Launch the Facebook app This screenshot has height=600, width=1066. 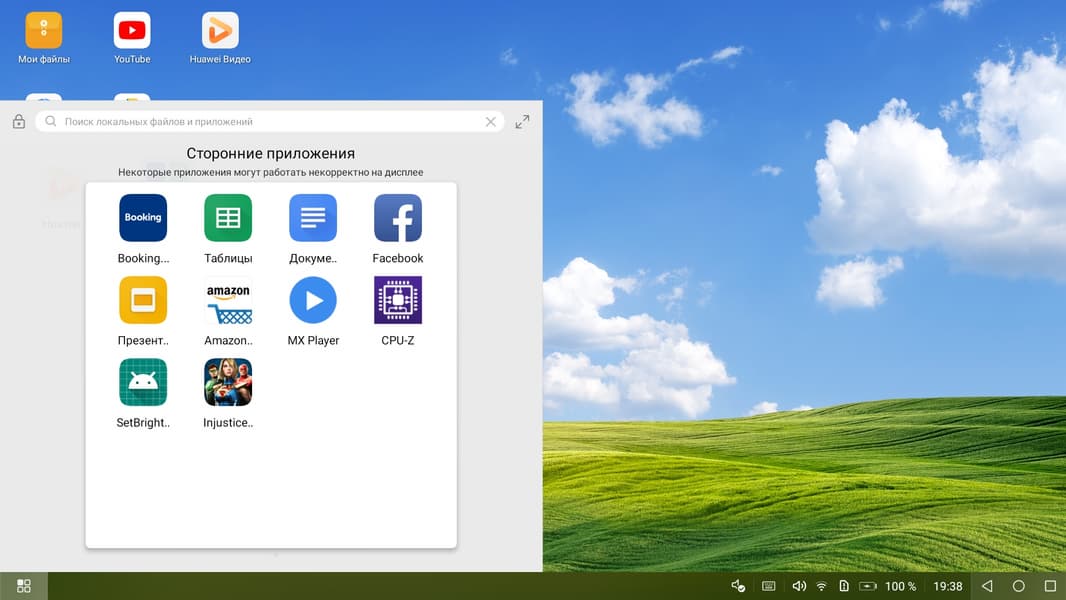pyautogui.click(x=398, y=218)
